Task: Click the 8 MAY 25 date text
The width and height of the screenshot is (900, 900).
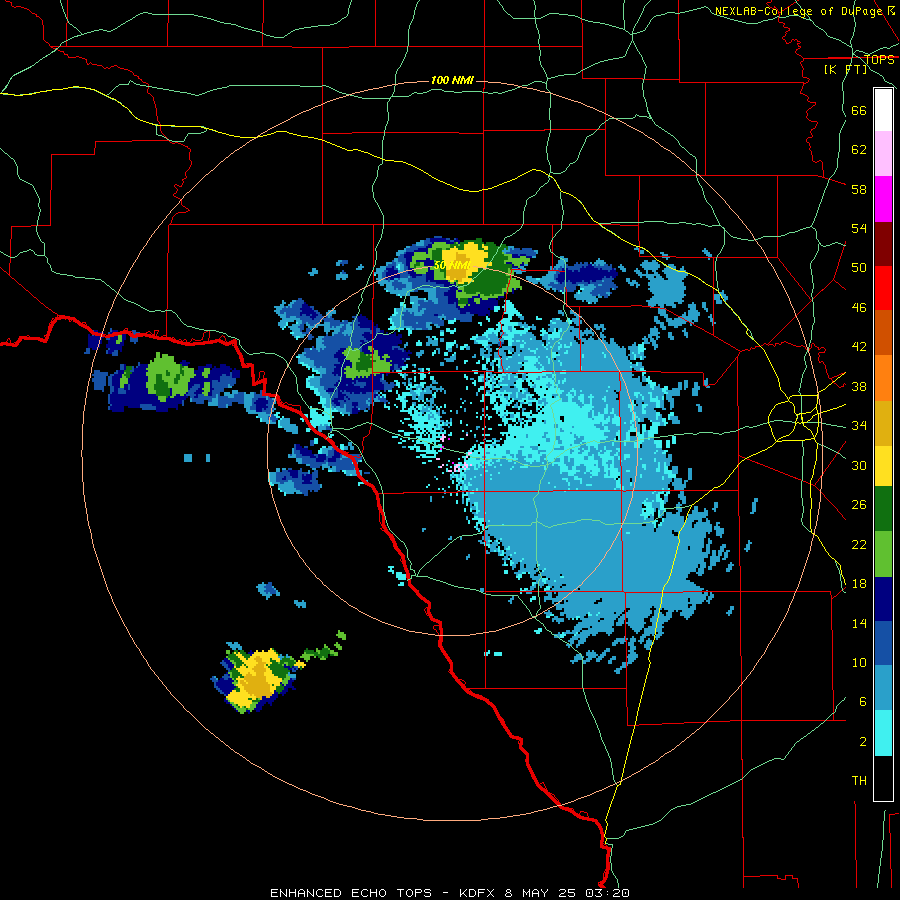Action: [540, 893]
